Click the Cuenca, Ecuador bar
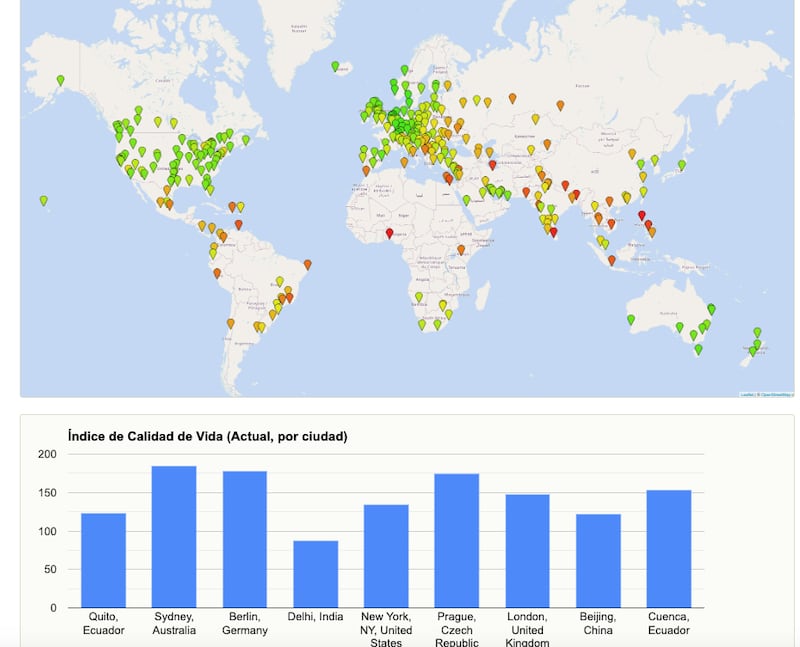The image size is (800, 647). pos(668,548)
